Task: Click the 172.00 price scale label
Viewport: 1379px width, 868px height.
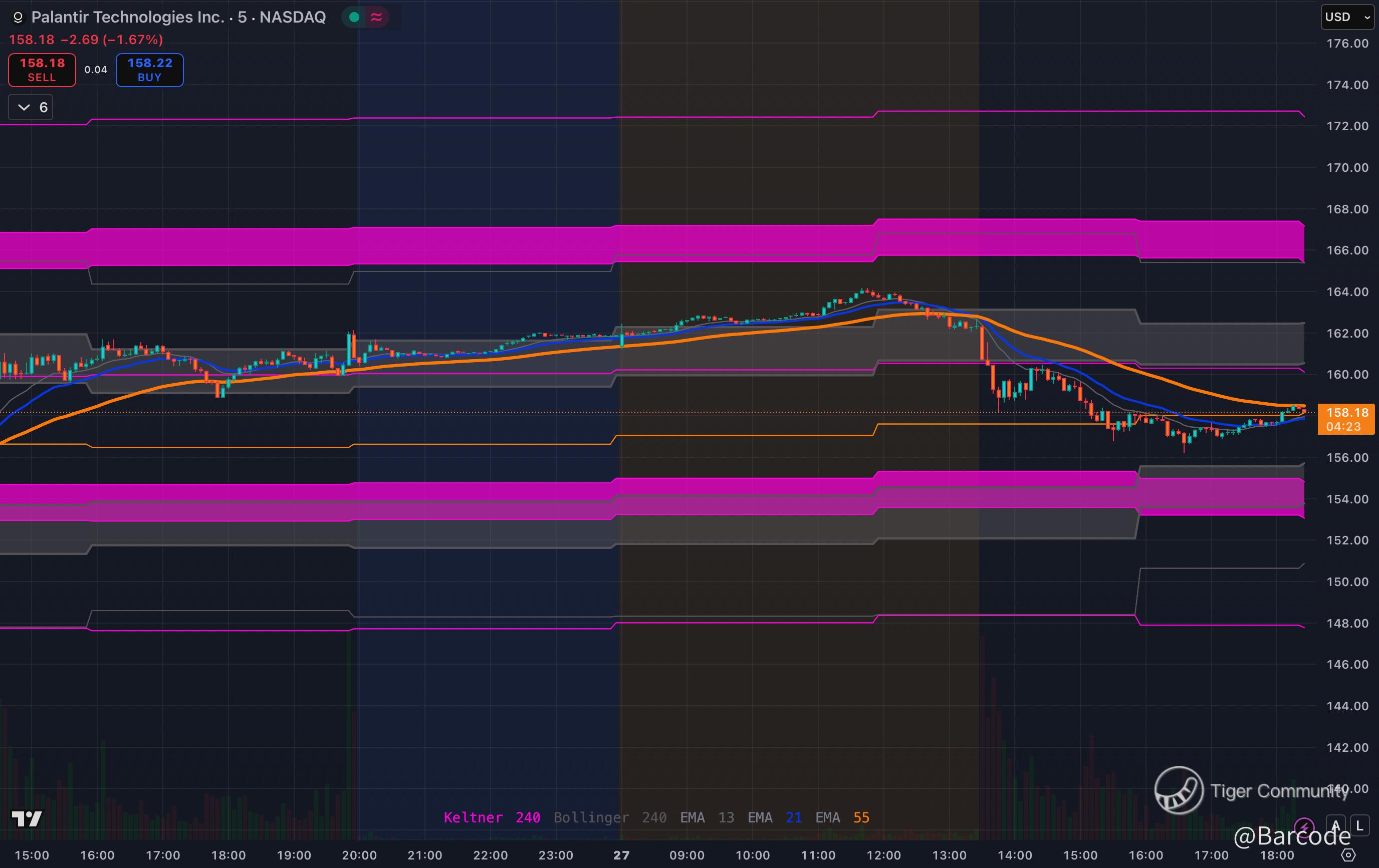Action: click(x=1347, y=126)
